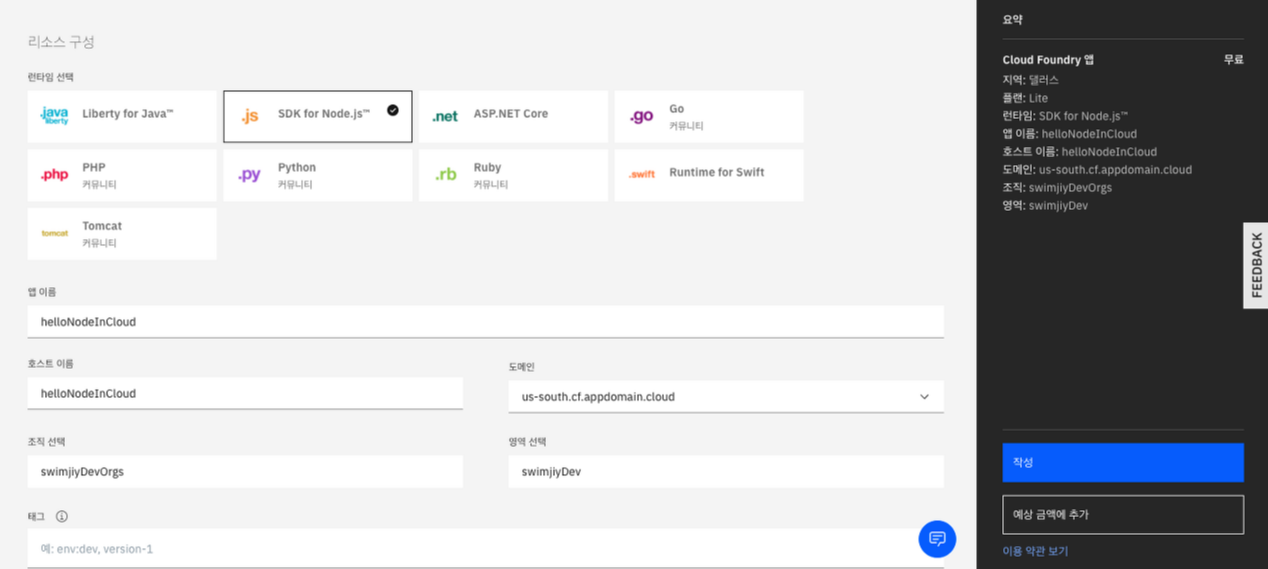The image size is (1268, 569).
Task: Click the blue 작성 create button
Action: click(x=1123, y=463)
